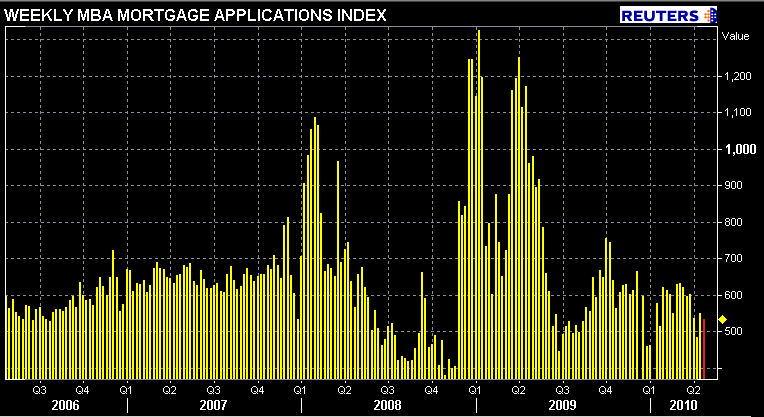Click the Q1 label at start of 2009

point(475,389)
